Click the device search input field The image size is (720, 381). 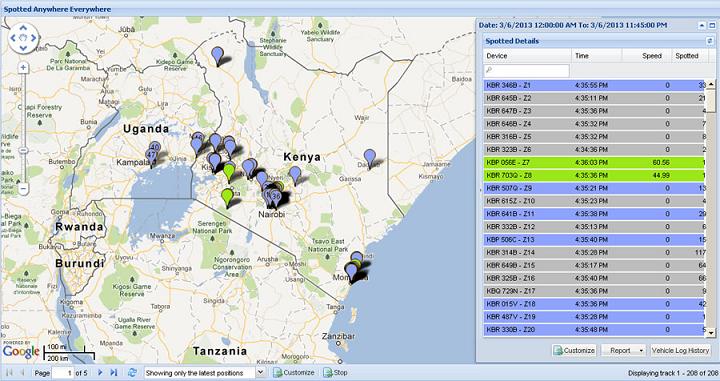pos(527,71)
